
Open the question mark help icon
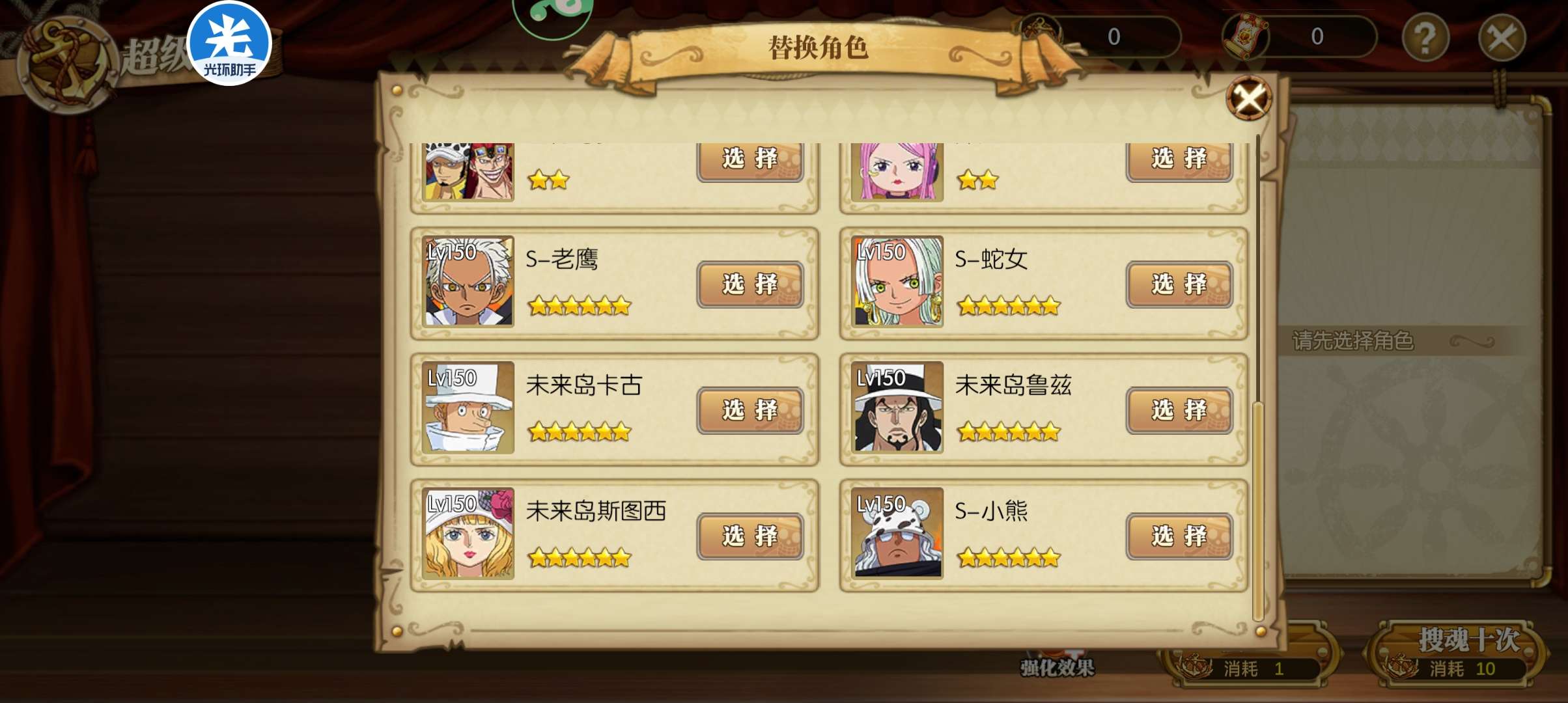(1425, 38)
